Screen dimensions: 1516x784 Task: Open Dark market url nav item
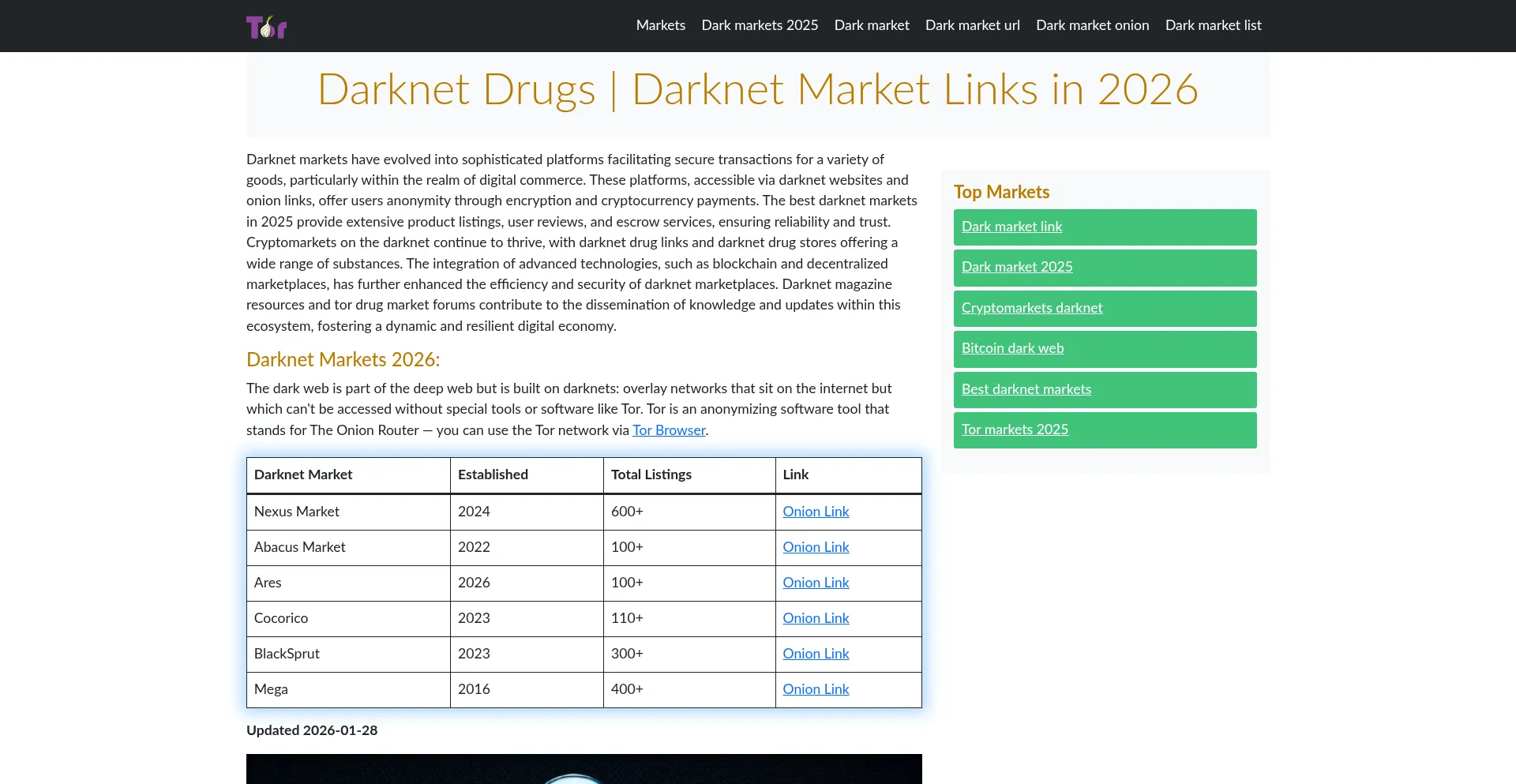(973, 25)
